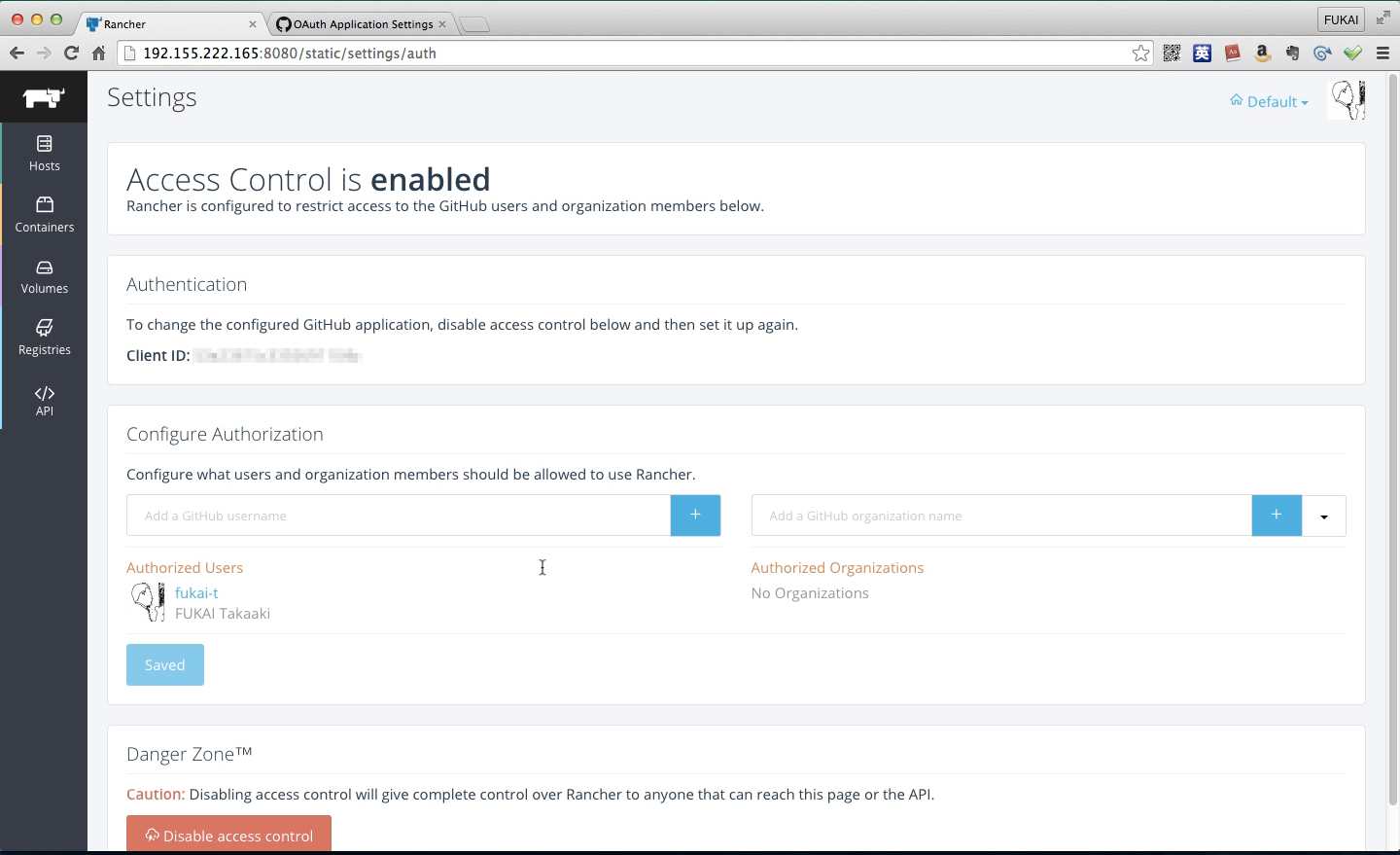Click the Rancher cow logo
The height and width of the screenshot is (855, 1400).
tap(44, 97)
